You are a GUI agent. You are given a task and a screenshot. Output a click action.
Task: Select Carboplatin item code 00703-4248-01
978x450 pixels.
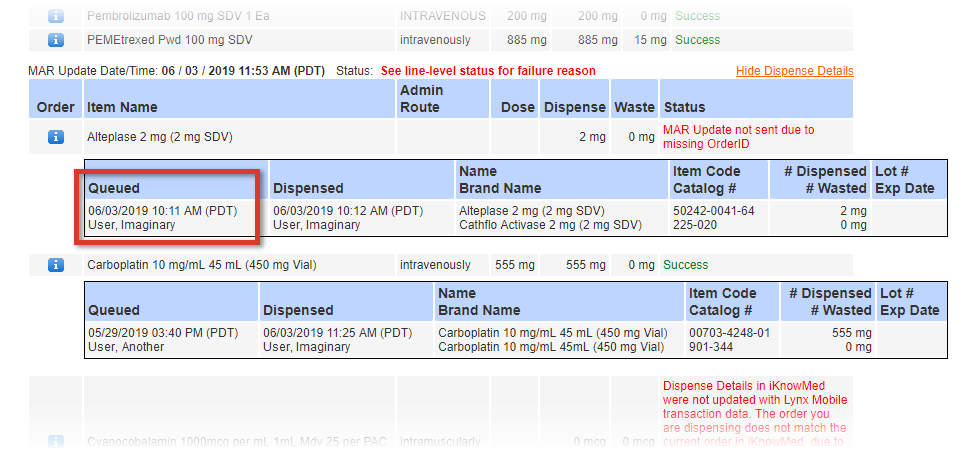coord(730,333)
